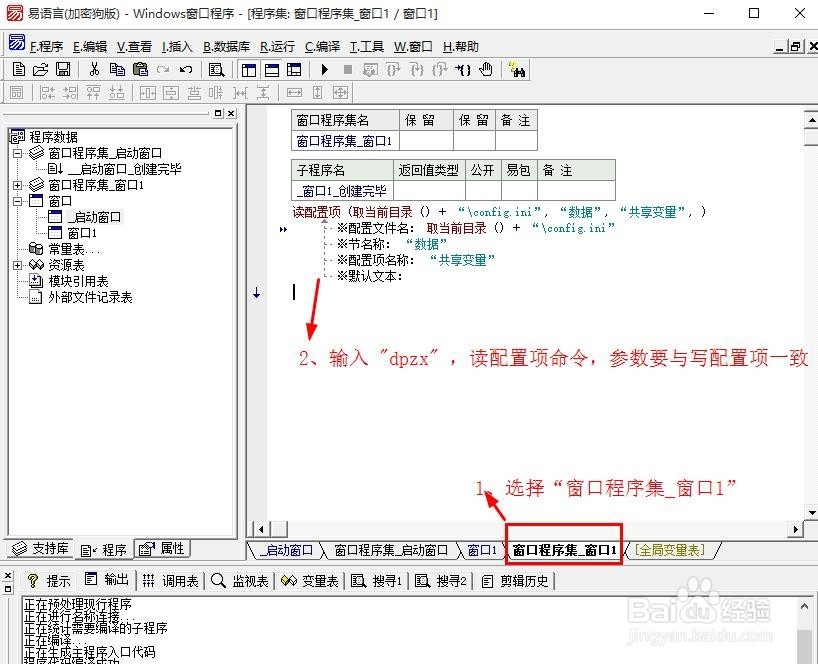Open the 提示 output tab
Image resolution: width=818 pixels, height=664 pixels.
(49, 581)
